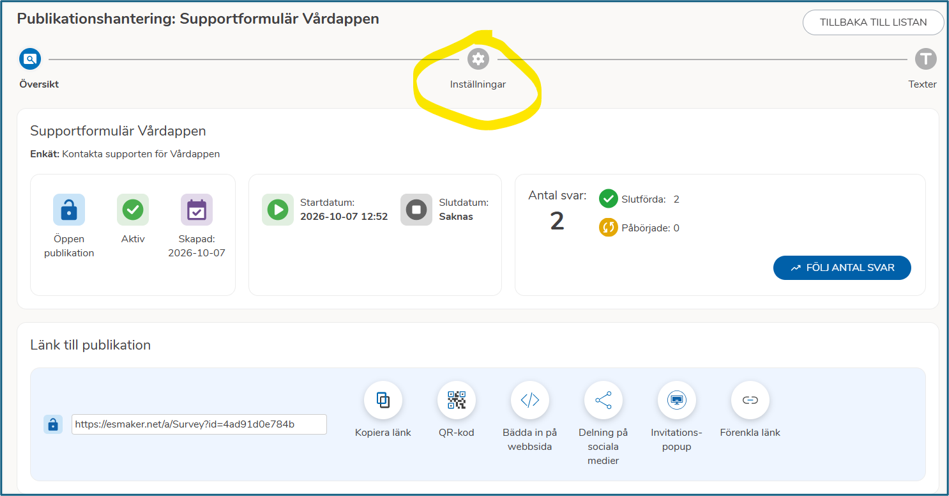Viewport: 949px width, 496px height.
Task: Click the grey Slutdatum stop icon
Action: [x=416, y=210]
